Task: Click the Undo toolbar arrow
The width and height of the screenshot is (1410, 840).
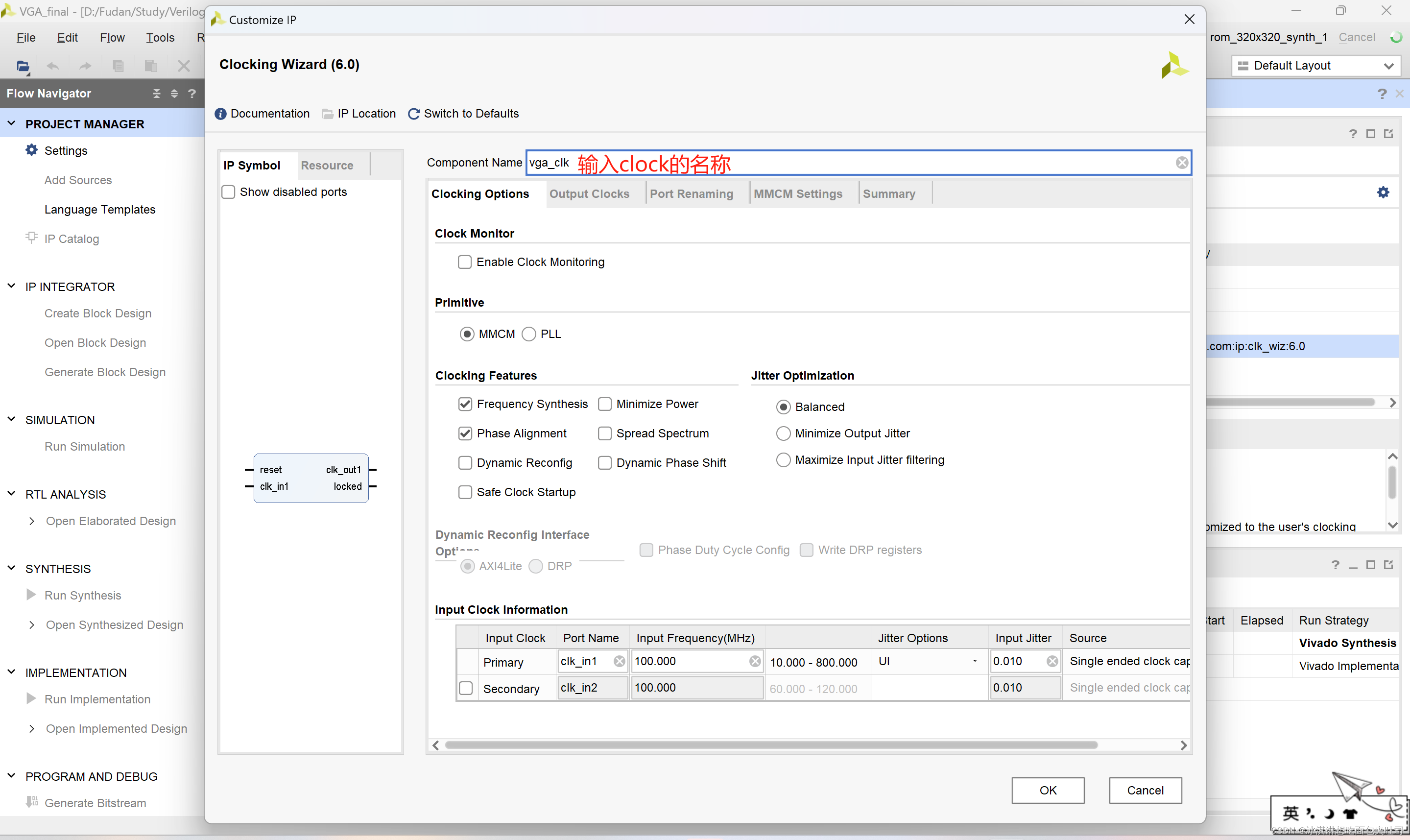Action: (x=52, y=66)
